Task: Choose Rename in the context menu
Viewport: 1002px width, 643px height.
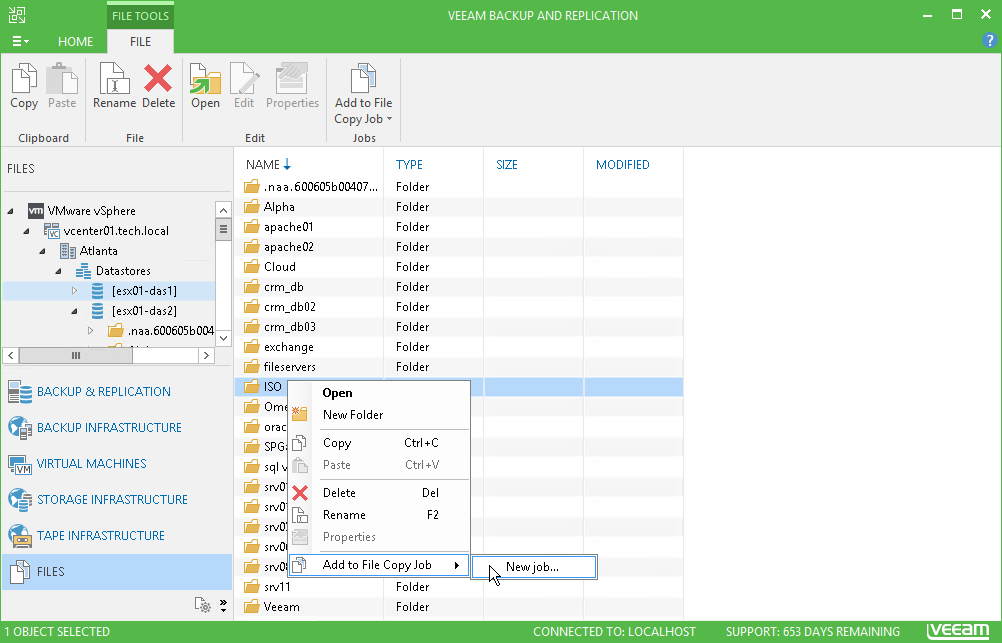Action: [380, 515]
